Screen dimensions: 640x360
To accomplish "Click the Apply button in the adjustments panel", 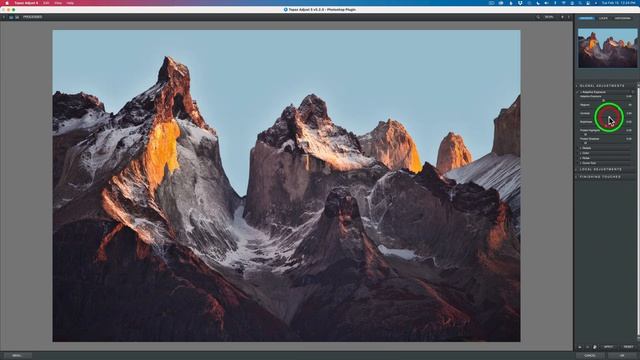I will [608, 347].
